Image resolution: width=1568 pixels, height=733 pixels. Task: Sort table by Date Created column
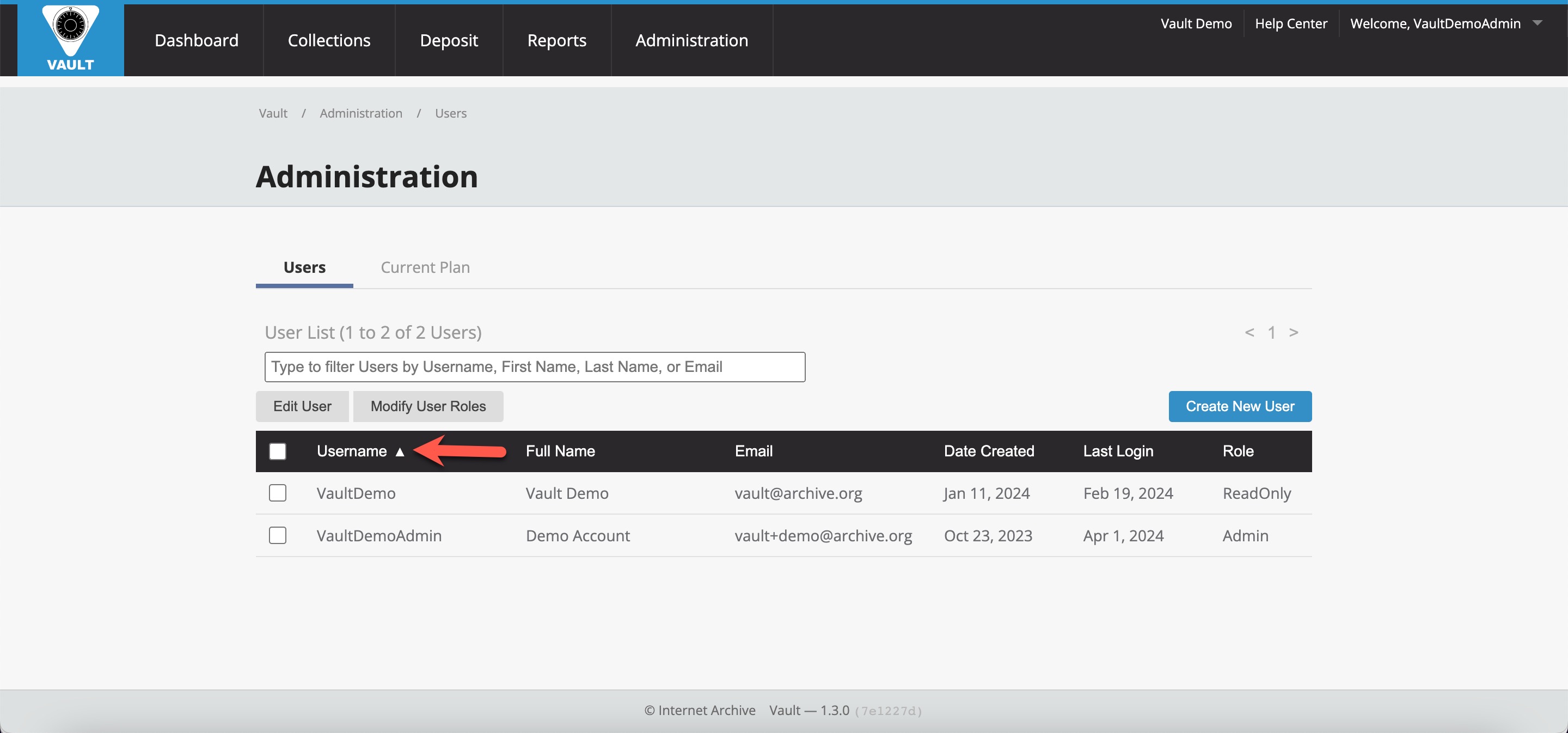tap(989, 451)
